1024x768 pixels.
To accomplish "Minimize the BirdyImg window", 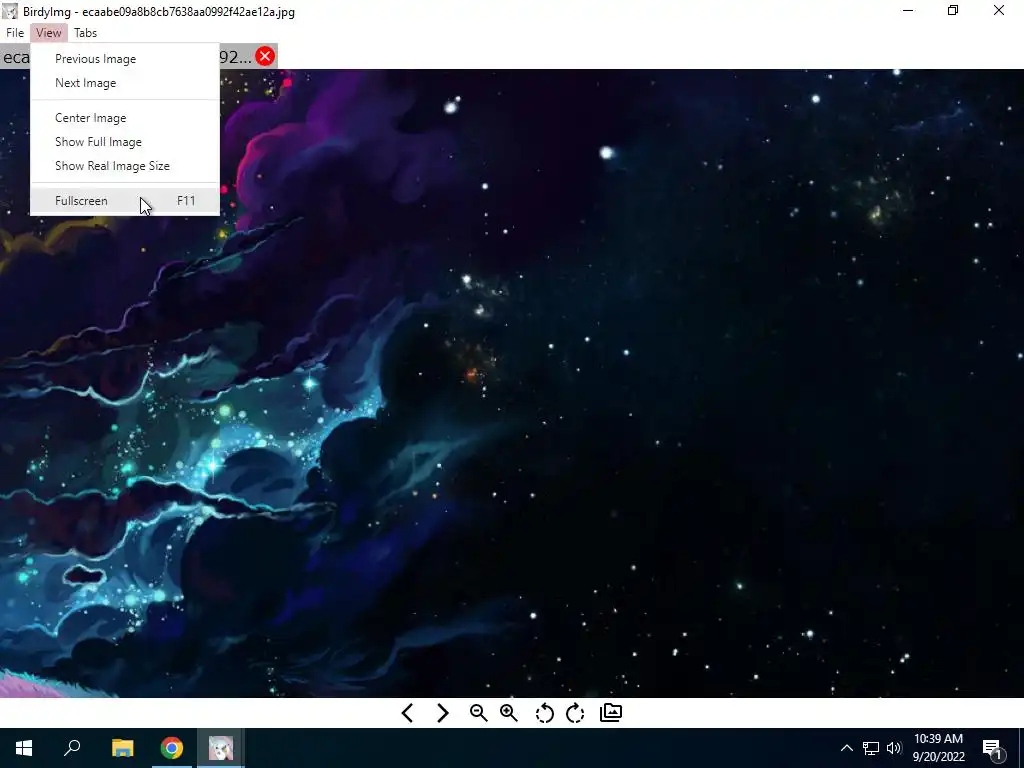I will coord(908,10).
